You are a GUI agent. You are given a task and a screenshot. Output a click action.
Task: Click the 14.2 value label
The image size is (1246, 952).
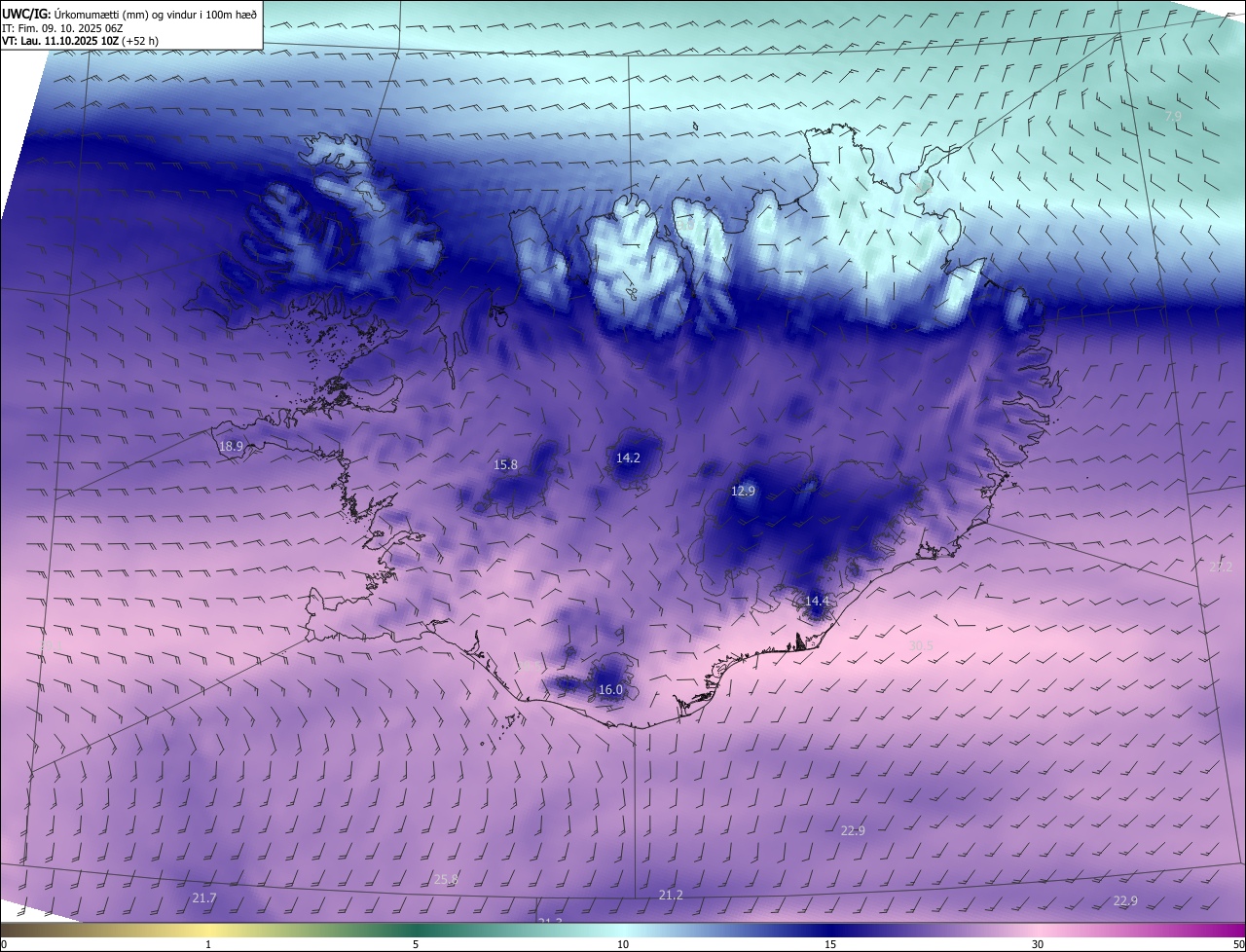[x=628, y=458]
